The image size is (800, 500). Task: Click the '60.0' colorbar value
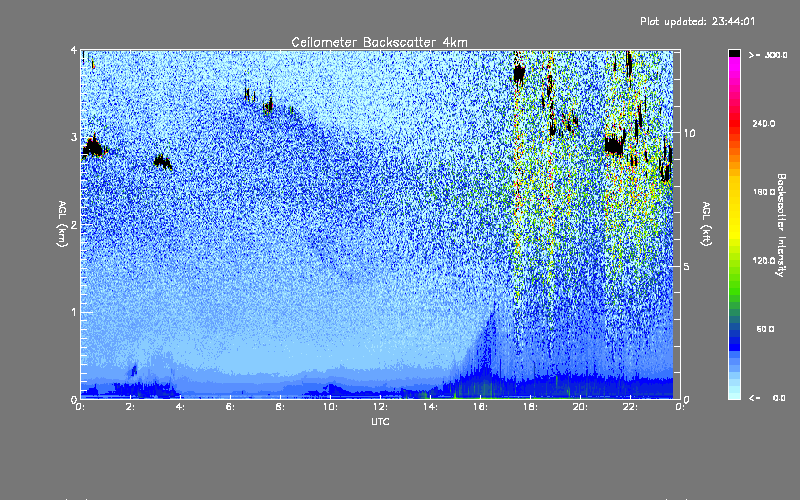(765, 329)
